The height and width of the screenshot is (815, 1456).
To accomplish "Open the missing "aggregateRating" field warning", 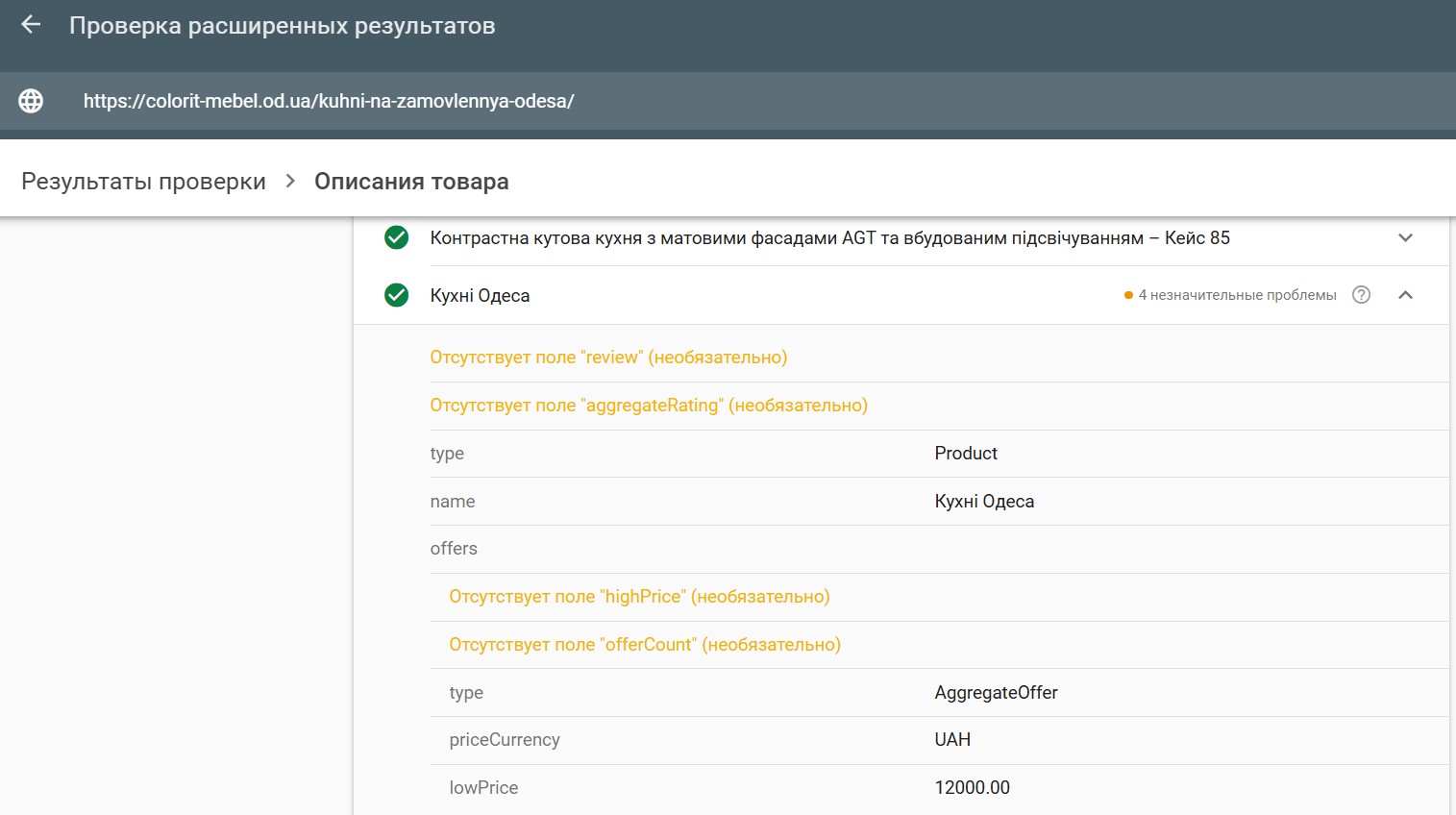I will click(649, 406).
